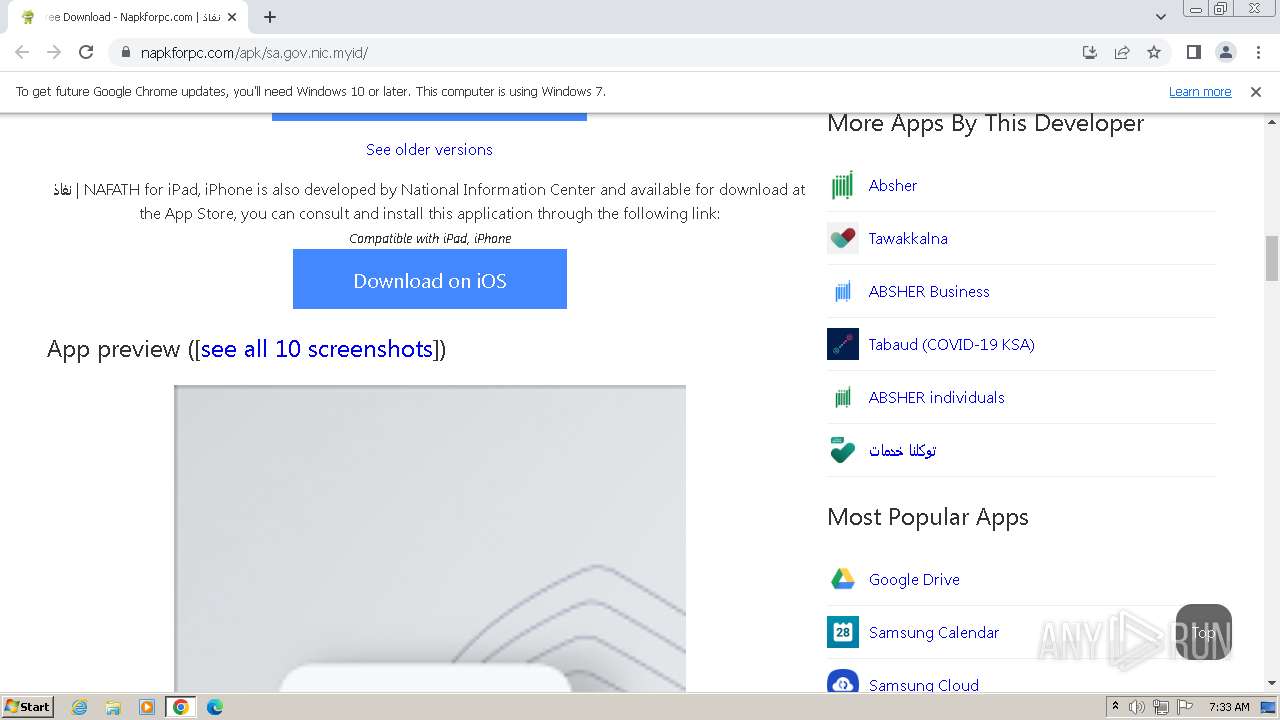This screenshot has height=720, width=1280.
Task: Click the Absher app icon
Action: coord(843,185)
